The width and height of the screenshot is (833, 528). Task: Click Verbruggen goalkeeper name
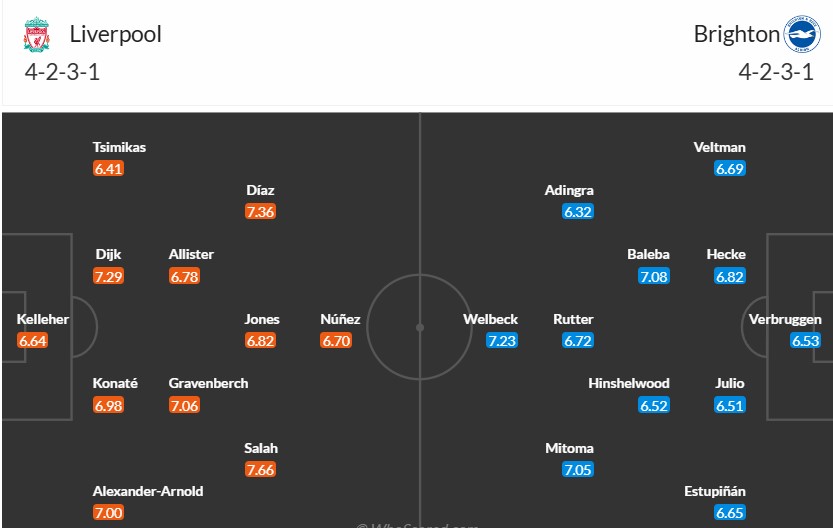click(785, 319)
